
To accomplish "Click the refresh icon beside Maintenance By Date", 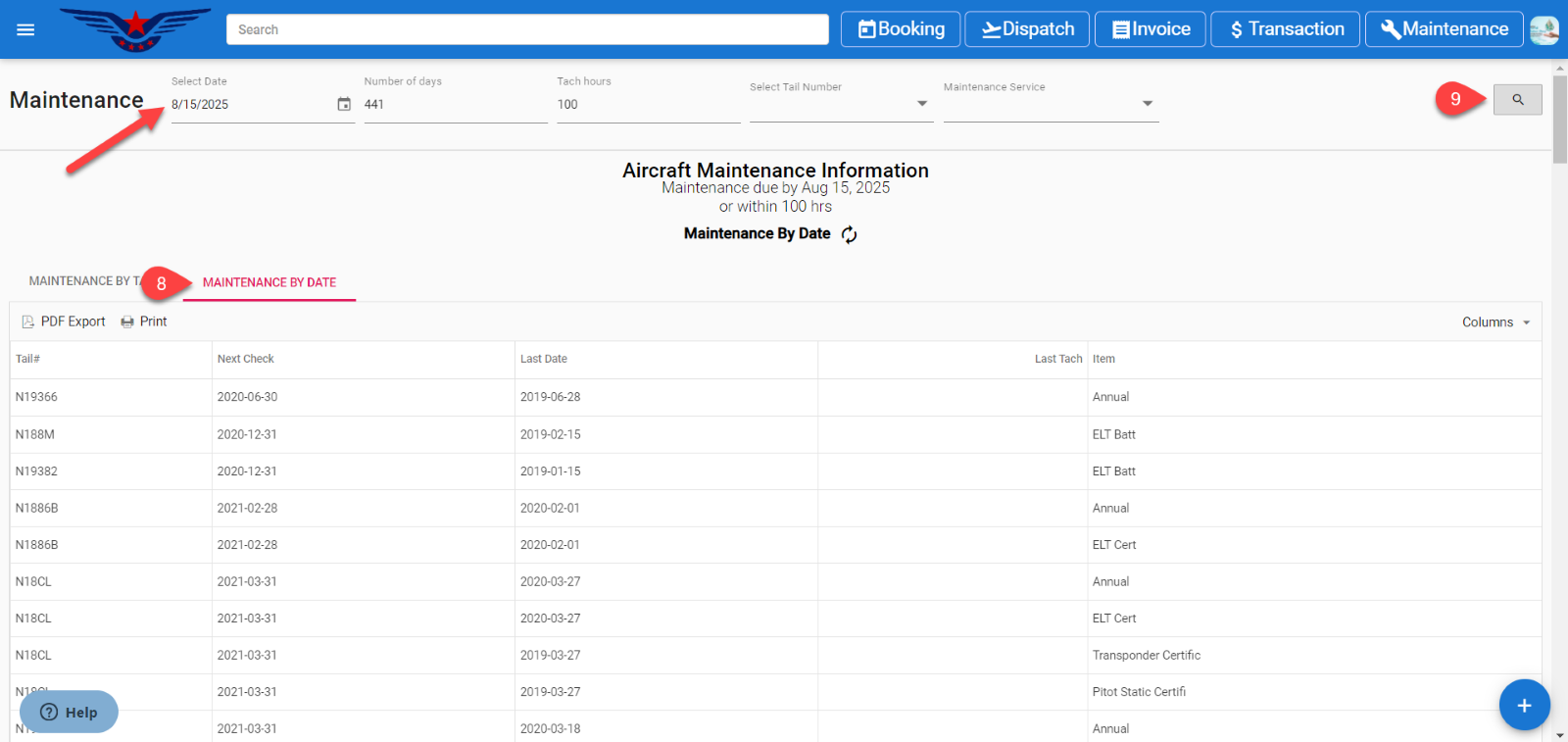I will pos(850,234).
